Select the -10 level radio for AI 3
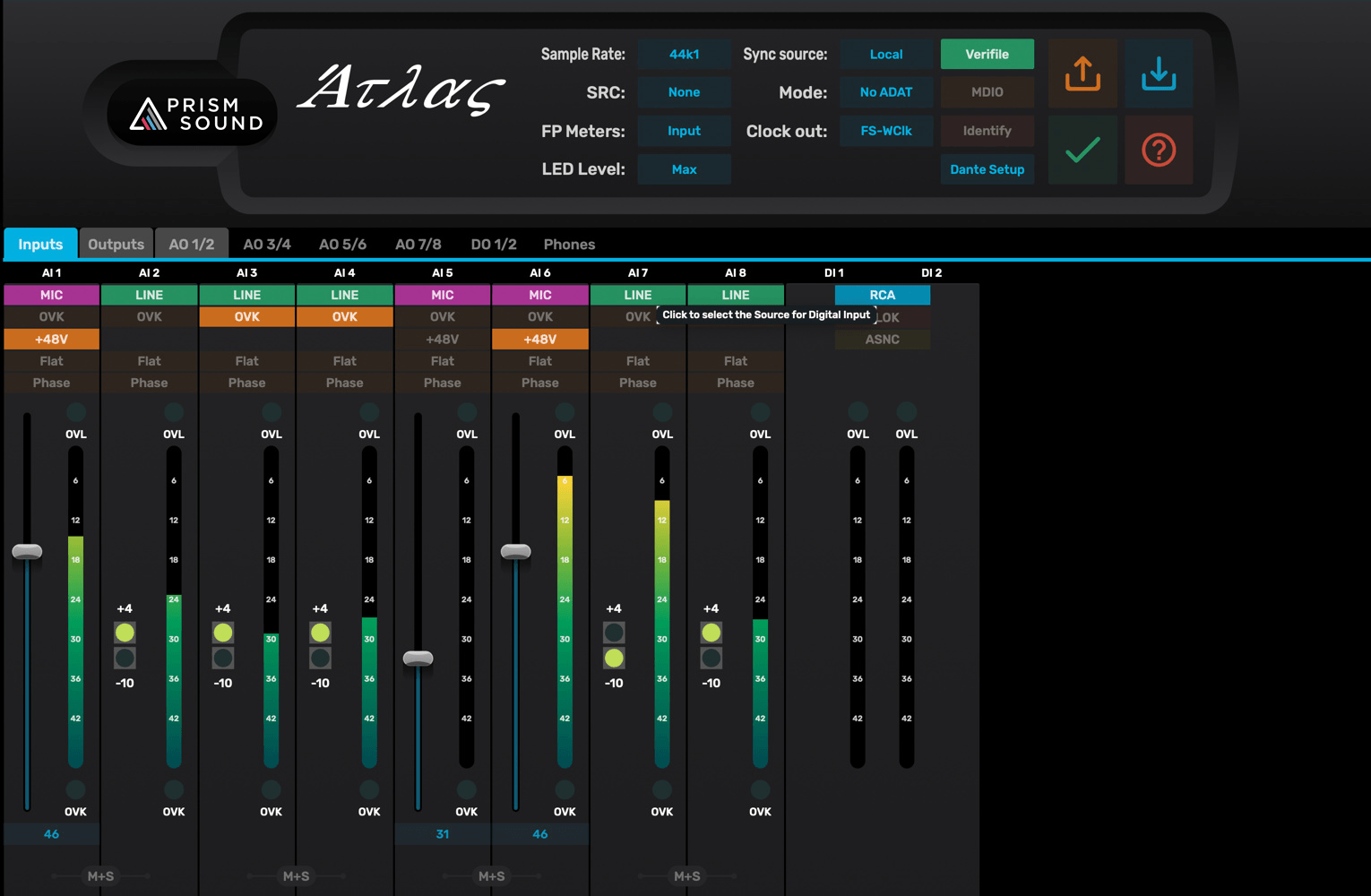The height and width of the screenshot is (896, 1371). [x=223, y=659]
